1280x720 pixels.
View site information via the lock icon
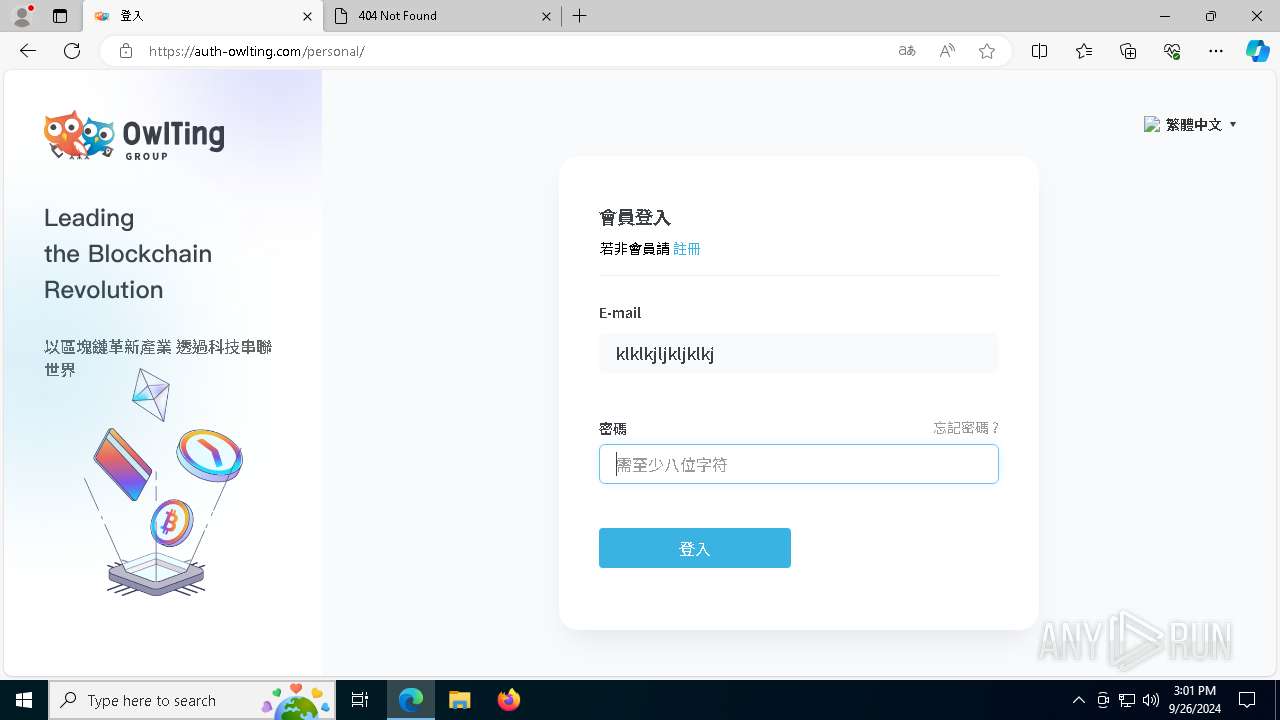coord(126,51)
